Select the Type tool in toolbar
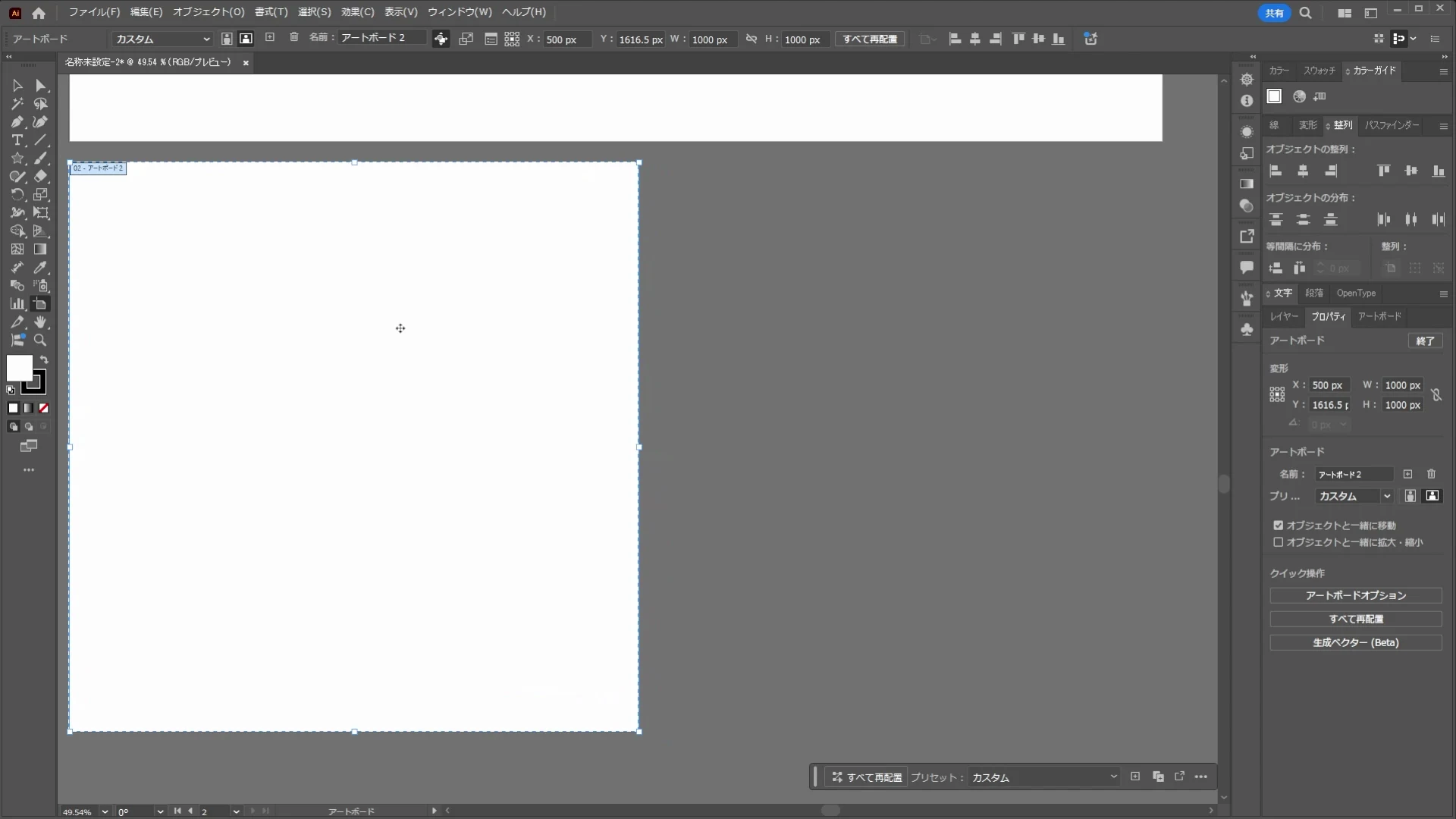The height and width of the screenshot is (819, 1456). tap(17, 140)
